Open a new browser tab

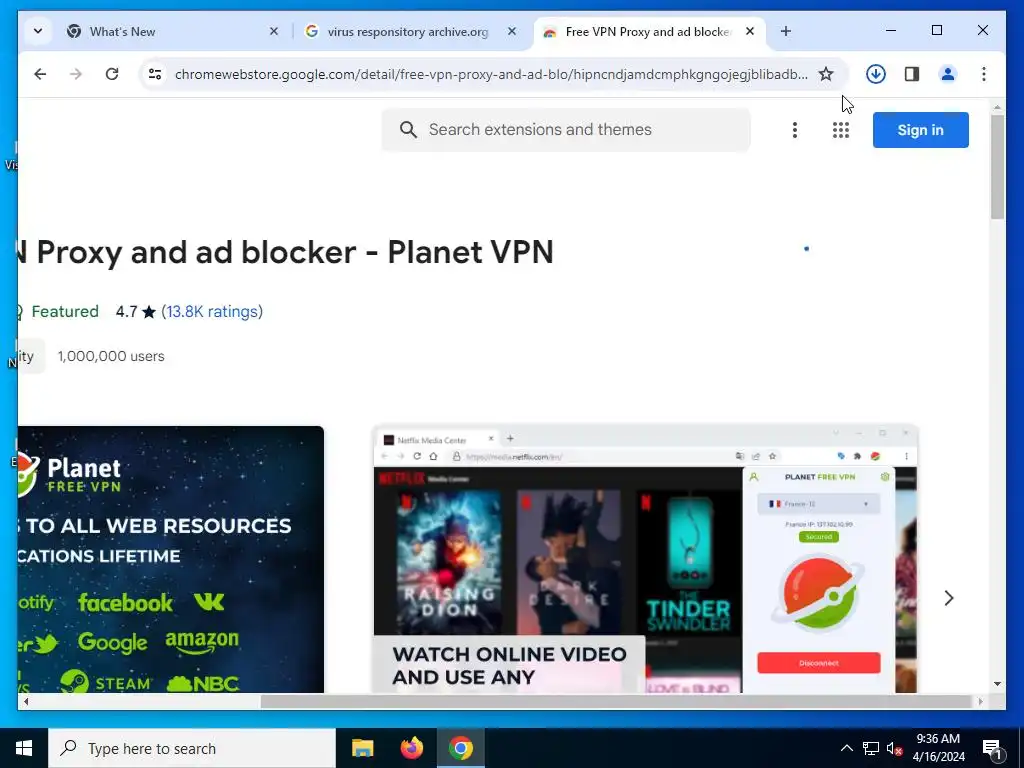[x=786, y=31]
